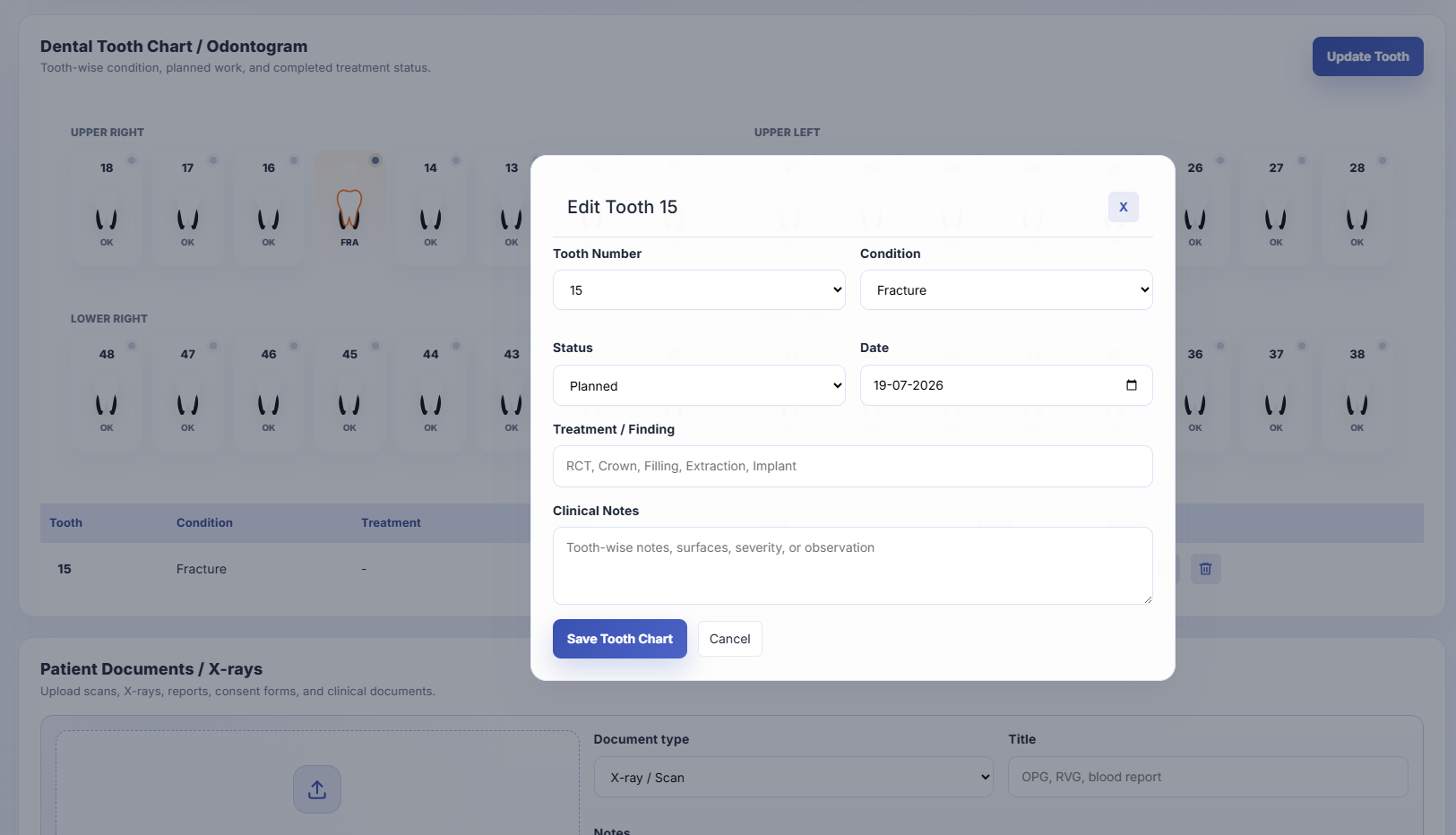The image size is (1456, 835).
Task: Focus the document Title input field
Action: click(1208, 777)
